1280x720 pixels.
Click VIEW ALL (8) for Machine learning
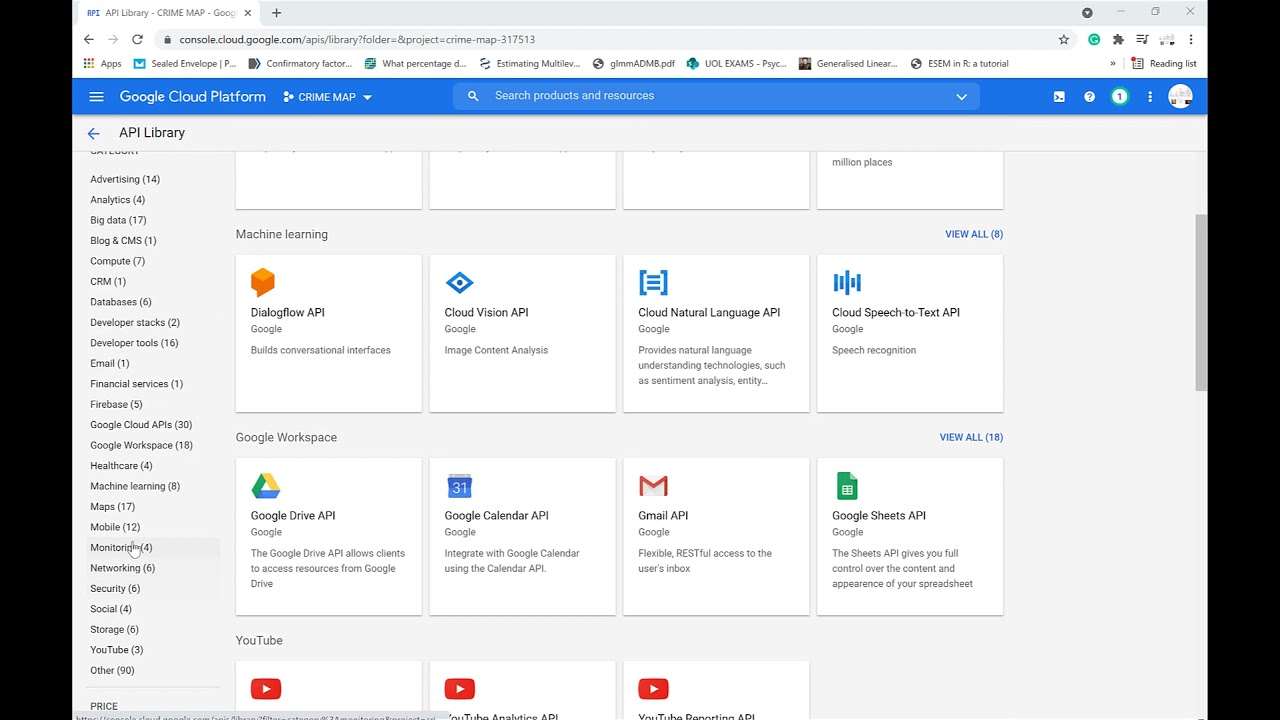coord(974,234)
